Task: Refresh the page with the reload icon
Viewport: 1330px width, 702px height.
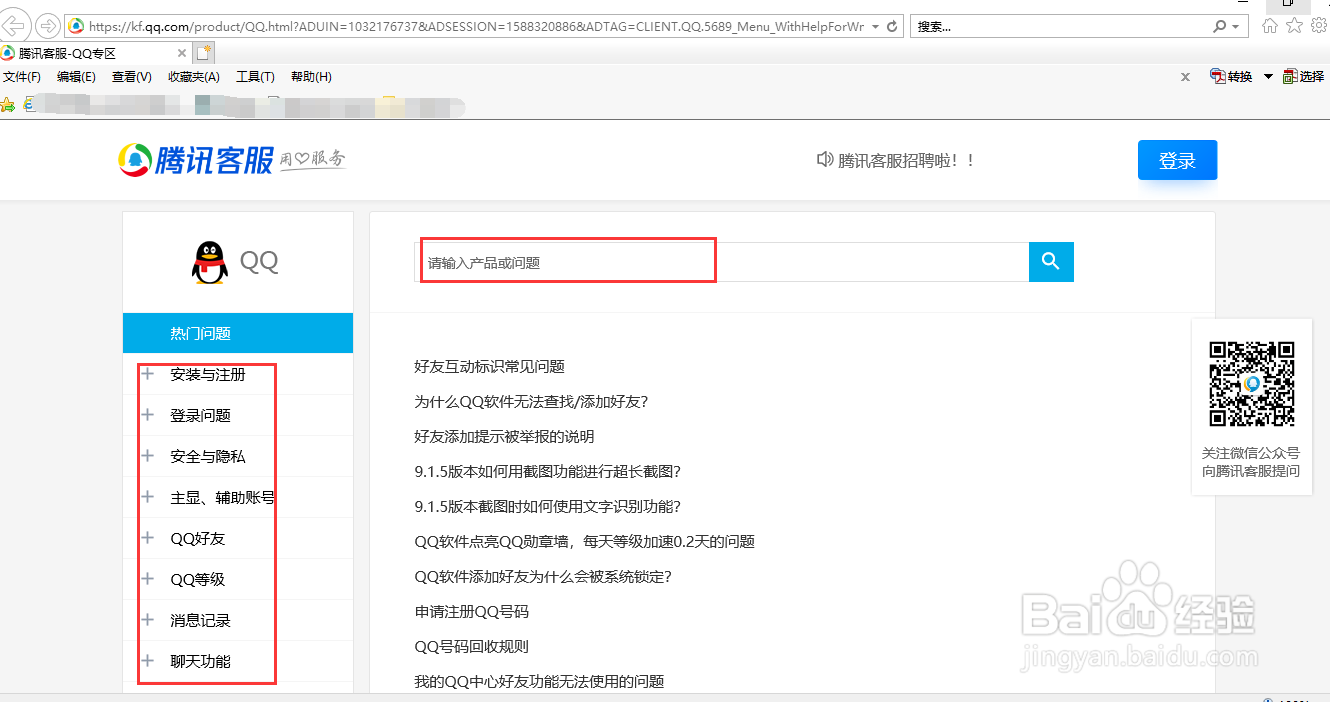Action: [894, 26]
